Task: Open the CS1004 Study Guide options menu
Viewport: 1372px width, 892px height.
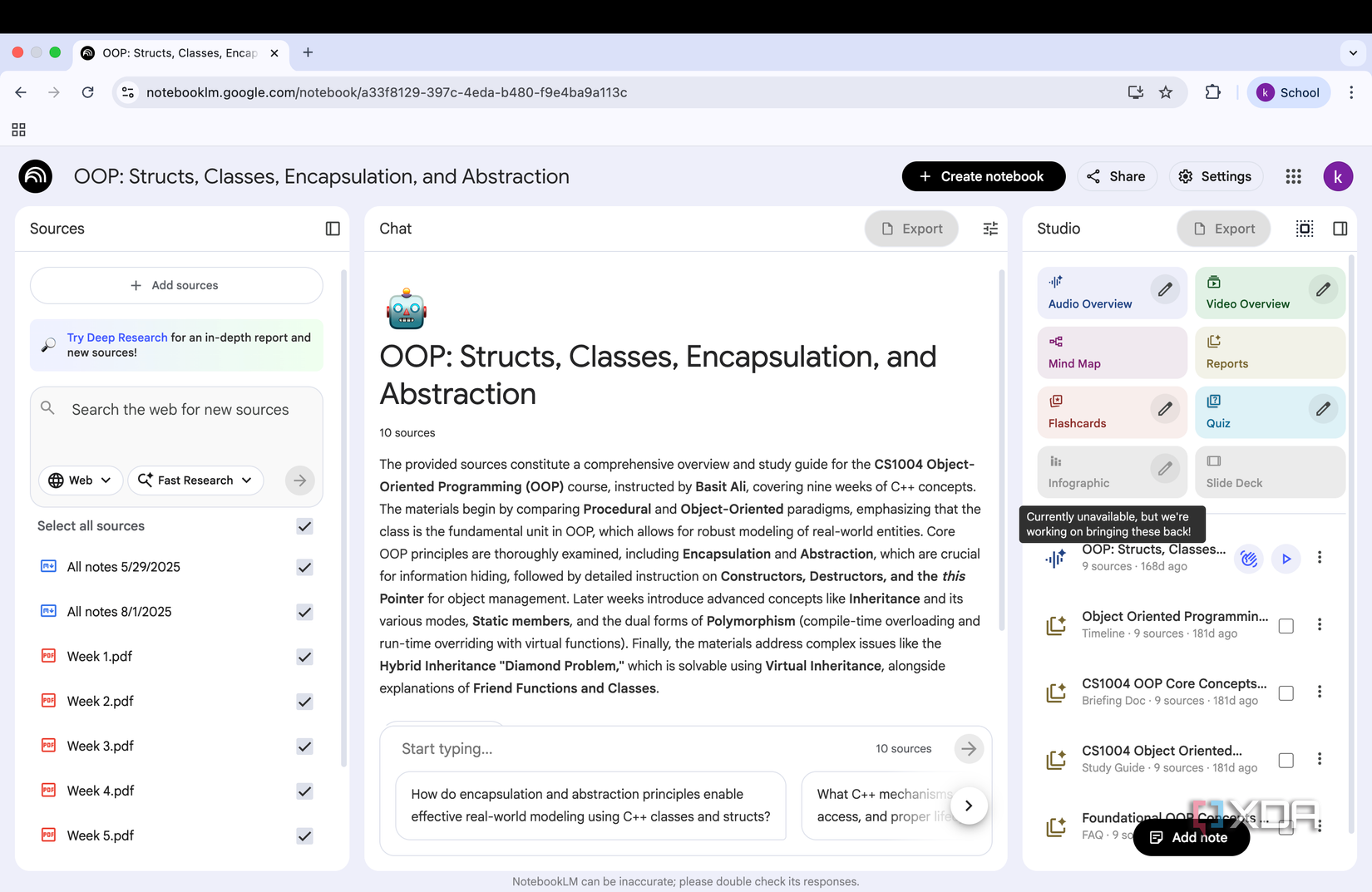Action: 1320,759
